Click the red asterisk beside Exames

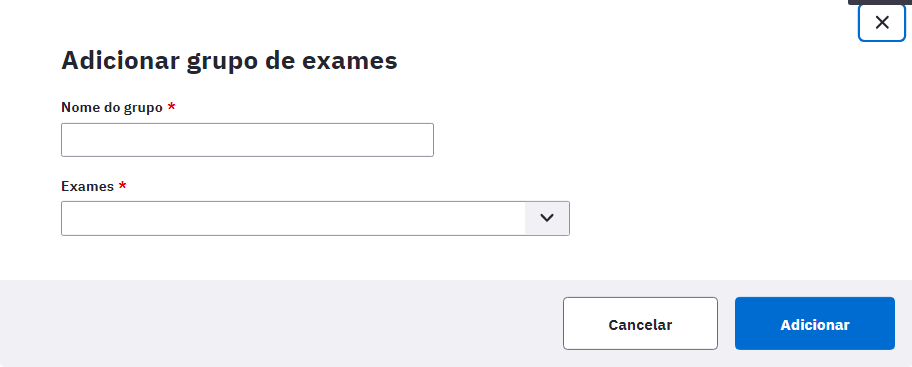[123, 185]
